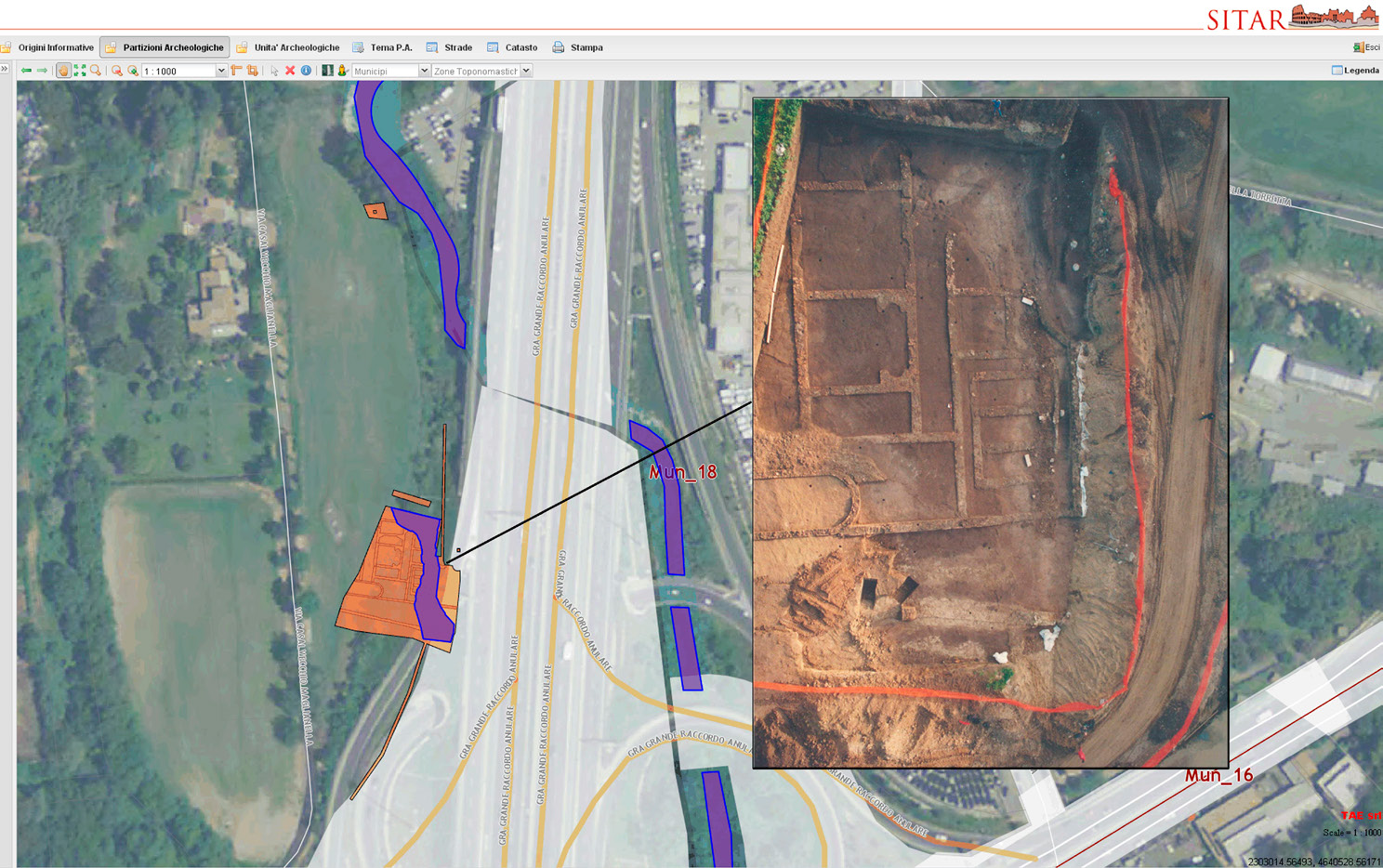
Task: Click the SITAR logo
Action: coord(1292,17)
